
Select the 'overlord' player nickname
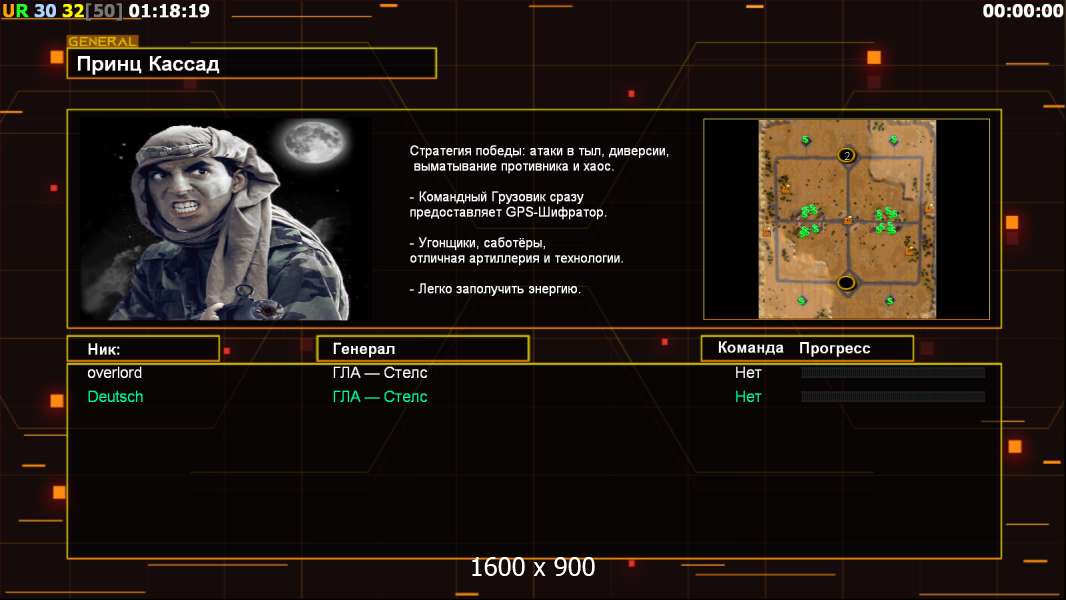click(x=114, y=372)
